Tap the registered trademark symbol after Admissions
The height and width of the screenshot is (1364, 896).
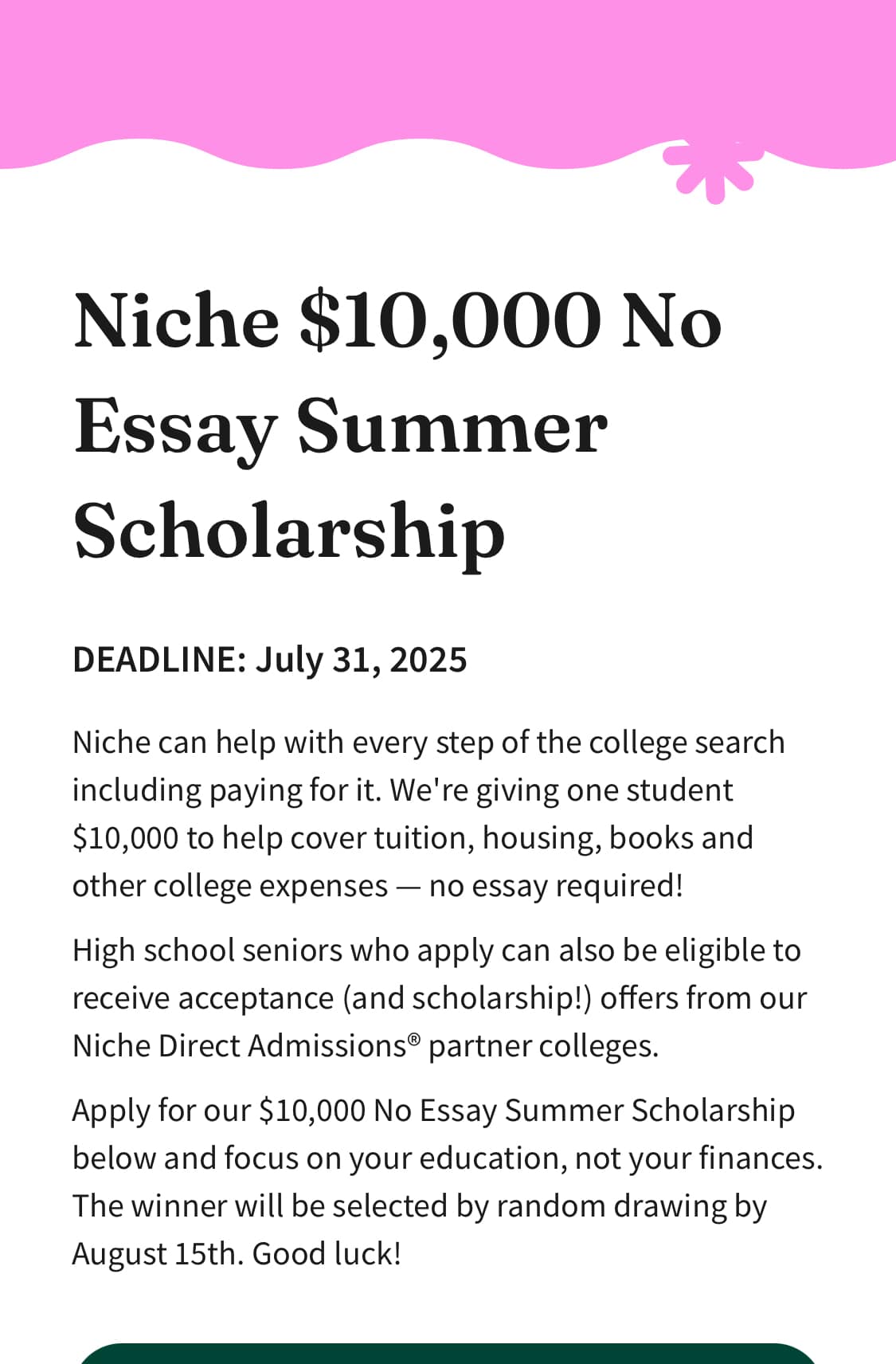[x=413, y=1039]
